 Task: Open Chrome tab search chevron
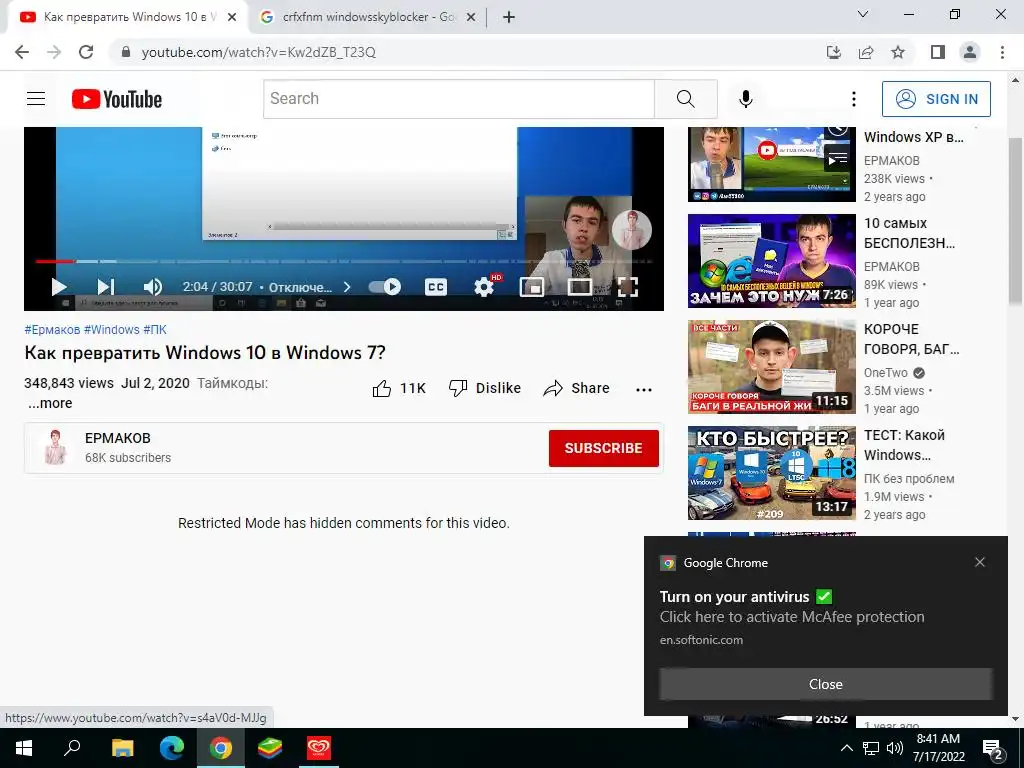click(x=863, y=14)
